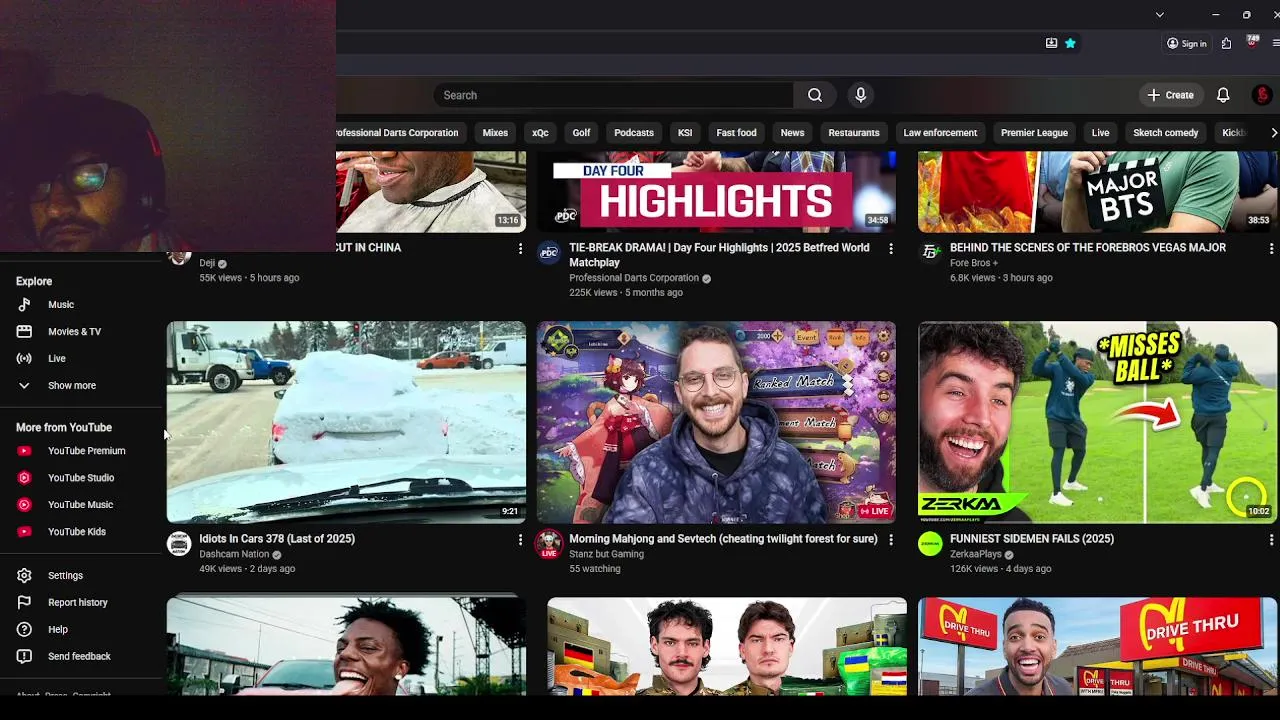Screen dimensions: 1280x720
Task: Open the Idiots In Cars snowy car thumbnail
Action: click(x=346, y=422)
